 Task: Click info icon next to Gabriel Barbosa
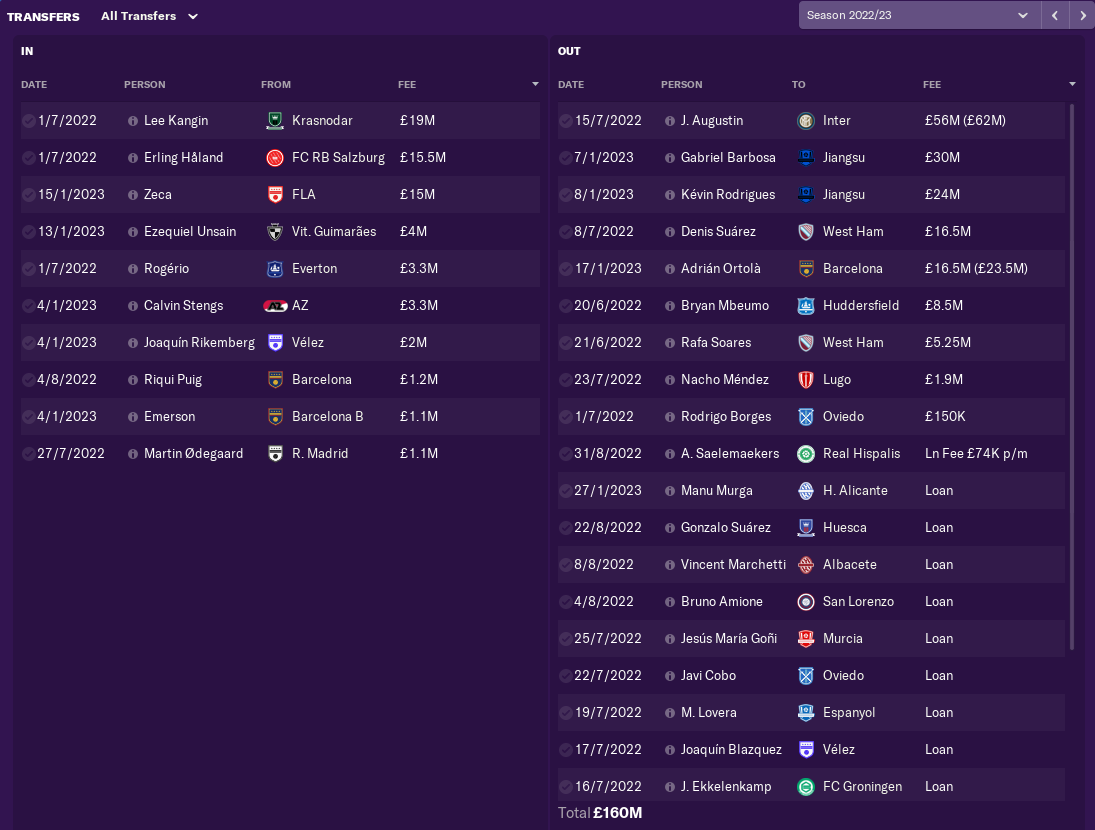pos(670,158)
